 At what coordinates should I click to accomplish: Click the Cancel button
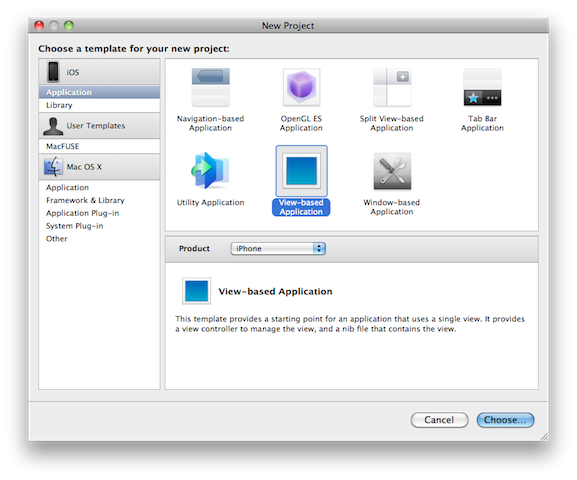click(x=439, y=420)
